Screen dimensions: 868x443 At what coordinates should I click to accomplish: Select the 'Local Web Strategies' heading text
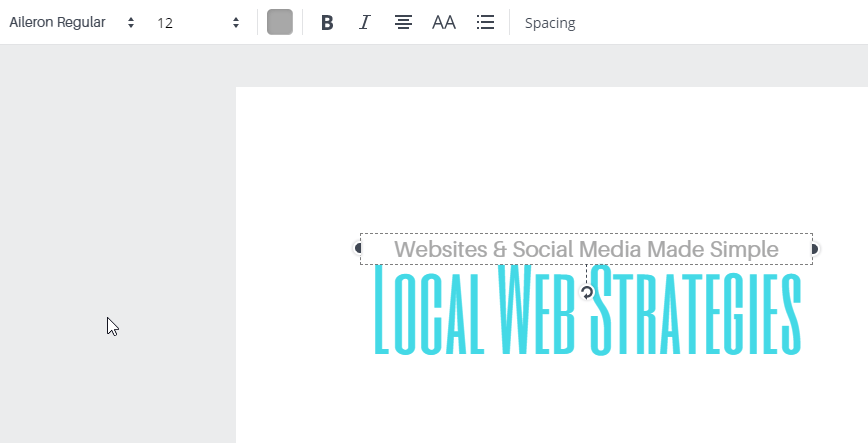click(588, 311)
